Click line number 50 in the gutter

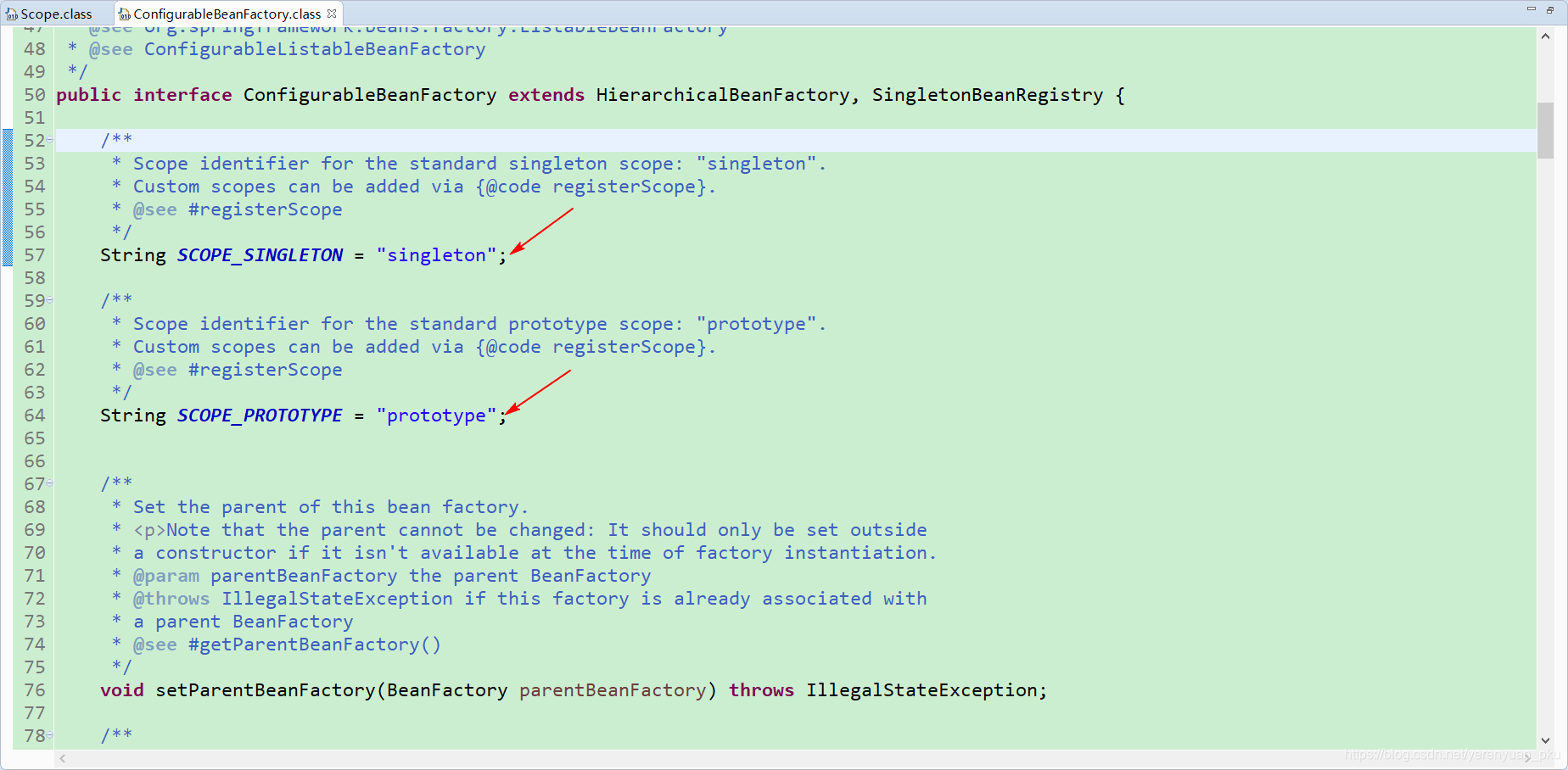pyautogui.click(x=35, y=95)
